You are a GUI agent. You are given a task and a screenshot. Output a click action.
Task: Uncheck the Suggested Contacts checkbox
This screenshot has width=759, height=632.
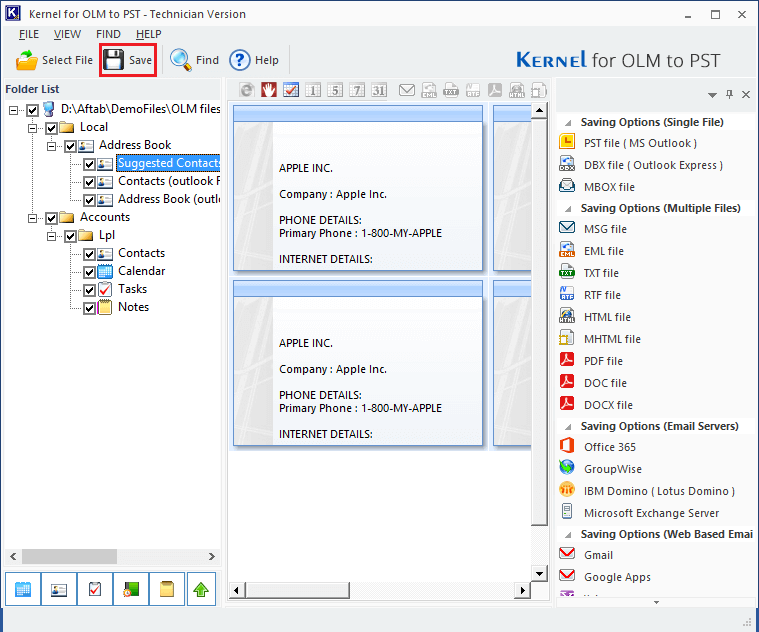(x=89, y=164)
